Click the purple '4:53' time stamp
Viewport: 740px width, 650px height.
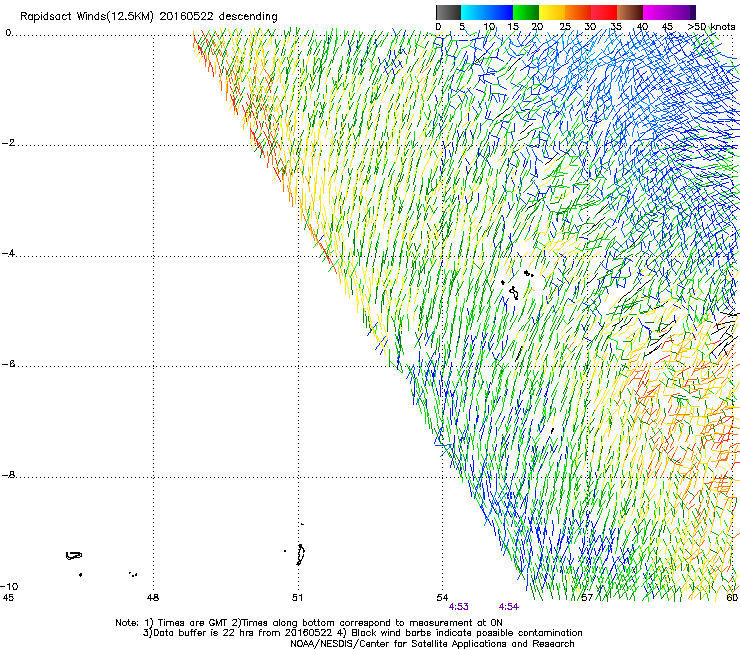(459, 607)
